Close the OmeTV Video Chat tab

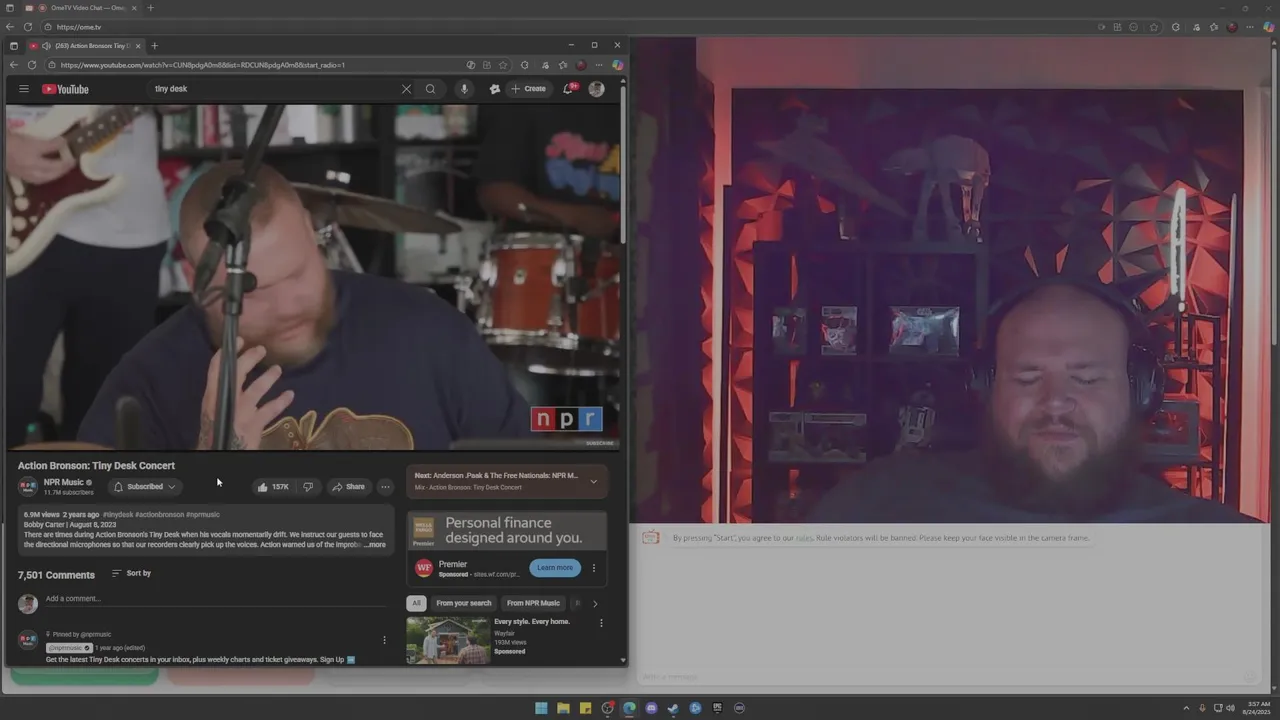pos(134,8)
